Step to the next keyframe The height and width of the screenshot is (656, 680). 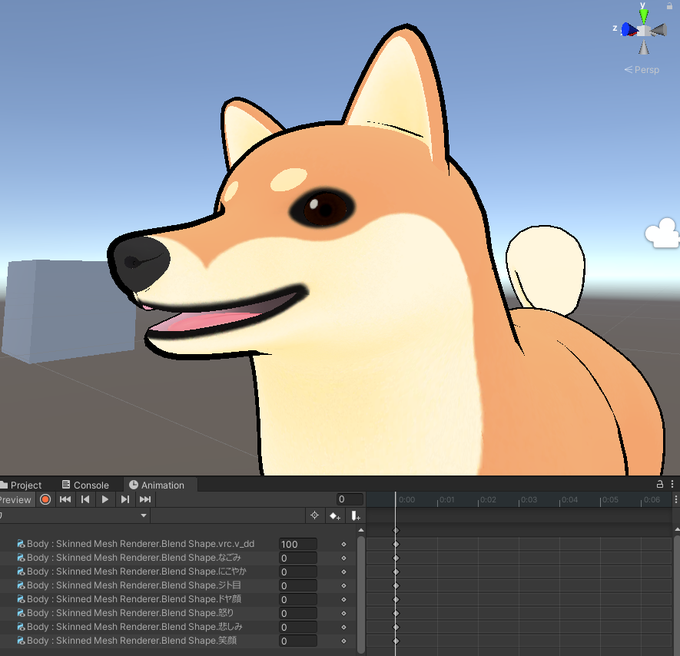pos(125,499)
